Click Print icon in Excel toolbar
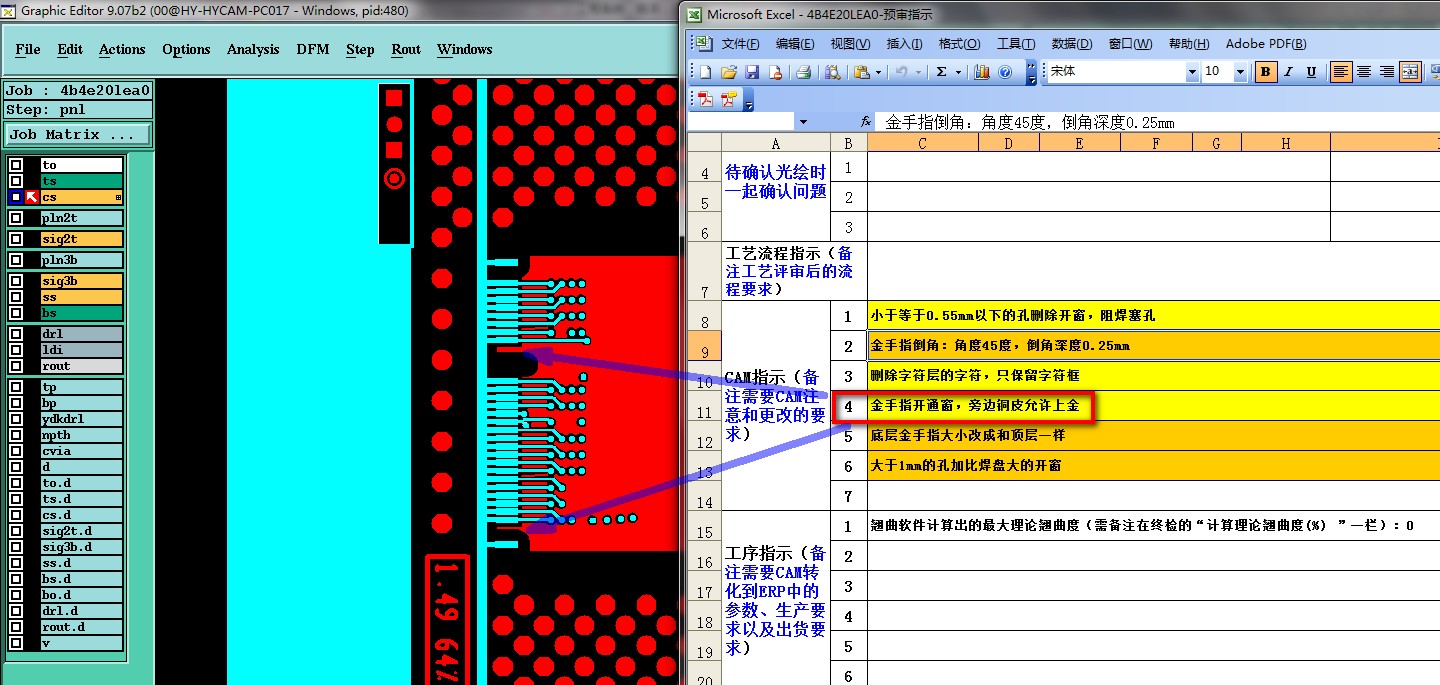The height and width of the screenshot is (685, 1440). 802,72
